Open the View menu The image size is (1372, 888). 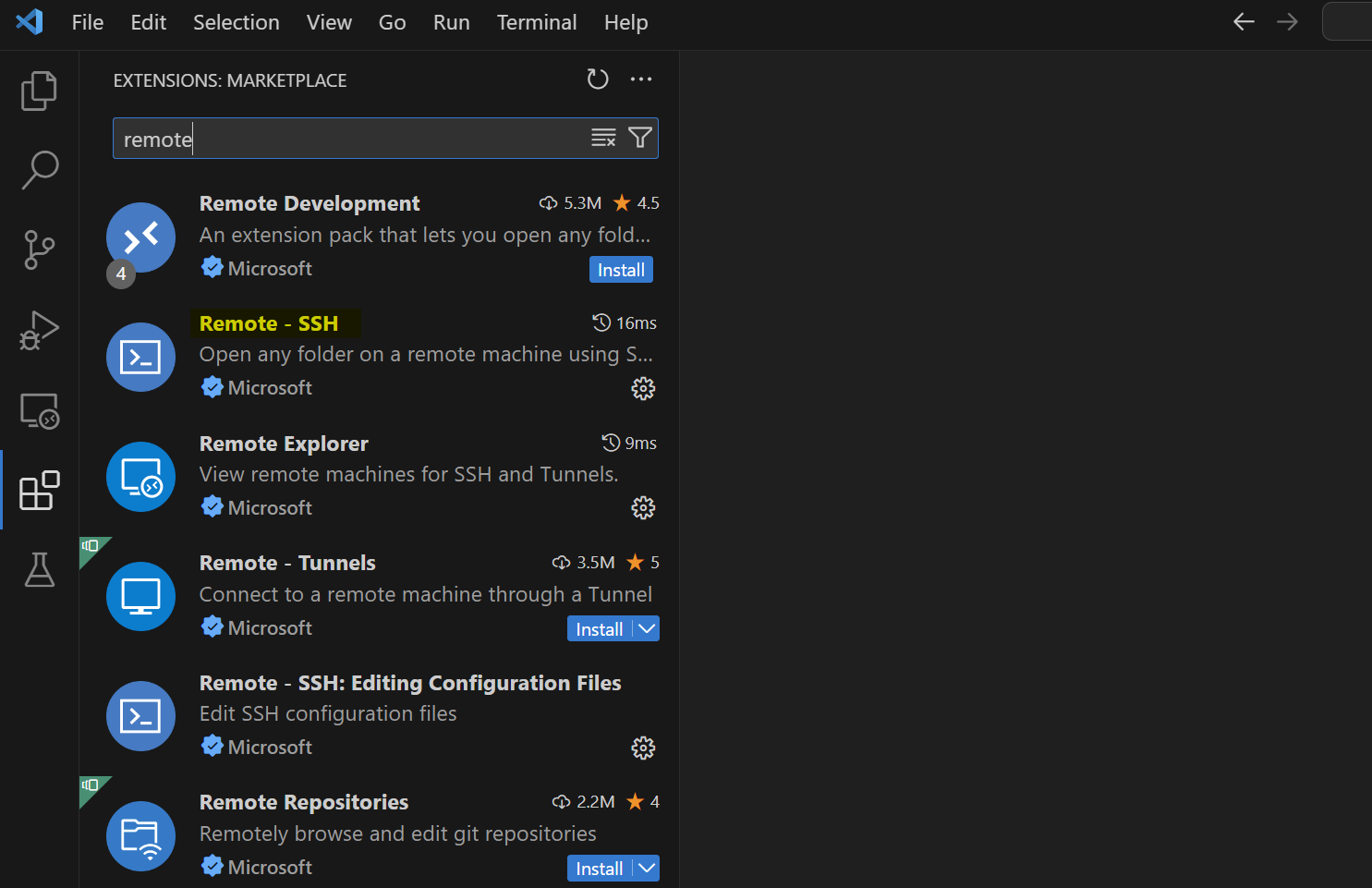click(329, 22)
